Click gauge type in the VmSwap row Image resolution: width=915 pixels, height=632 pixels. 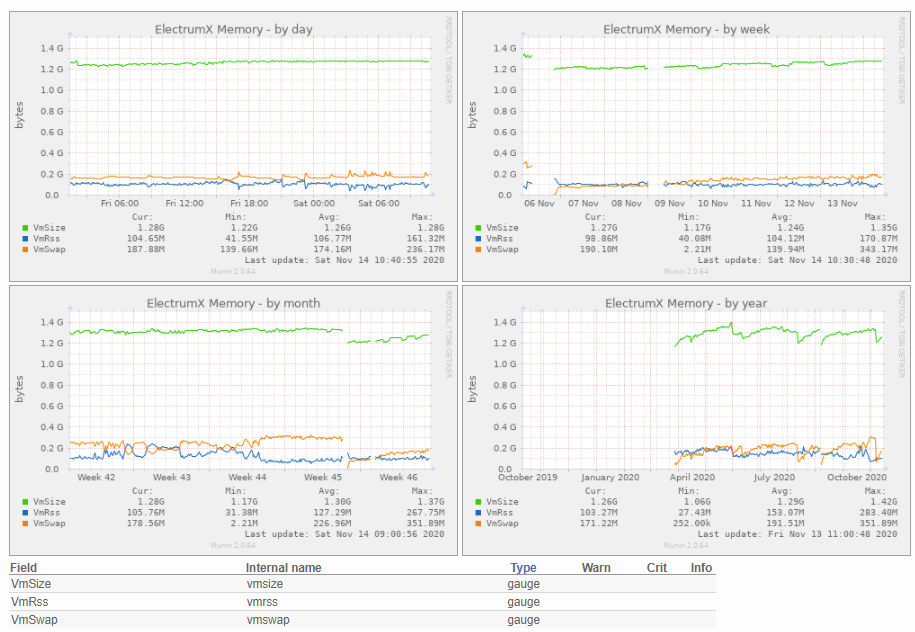523,620
